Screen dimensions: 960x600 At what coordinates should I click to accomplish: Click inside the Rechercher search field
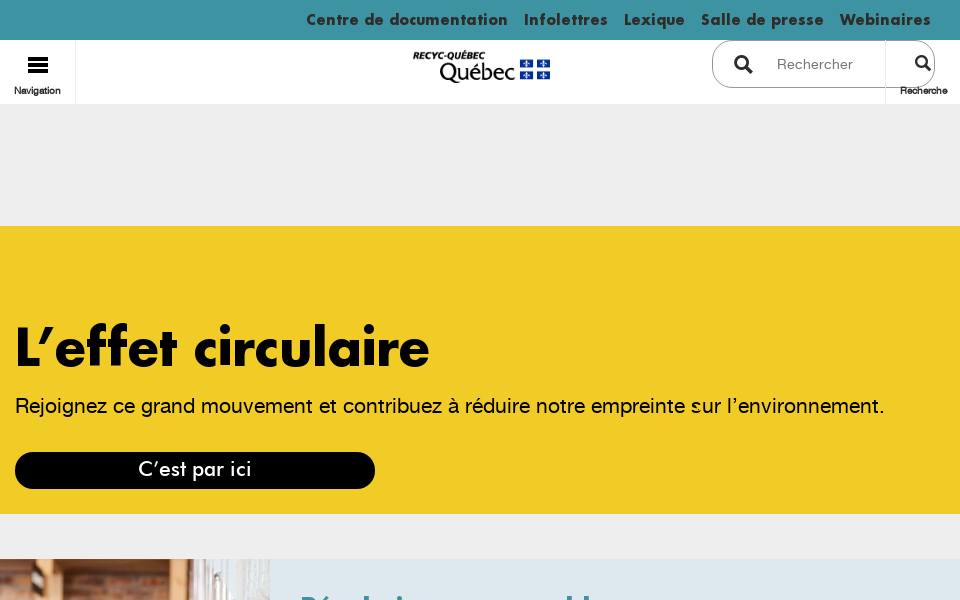coord(820,64)
